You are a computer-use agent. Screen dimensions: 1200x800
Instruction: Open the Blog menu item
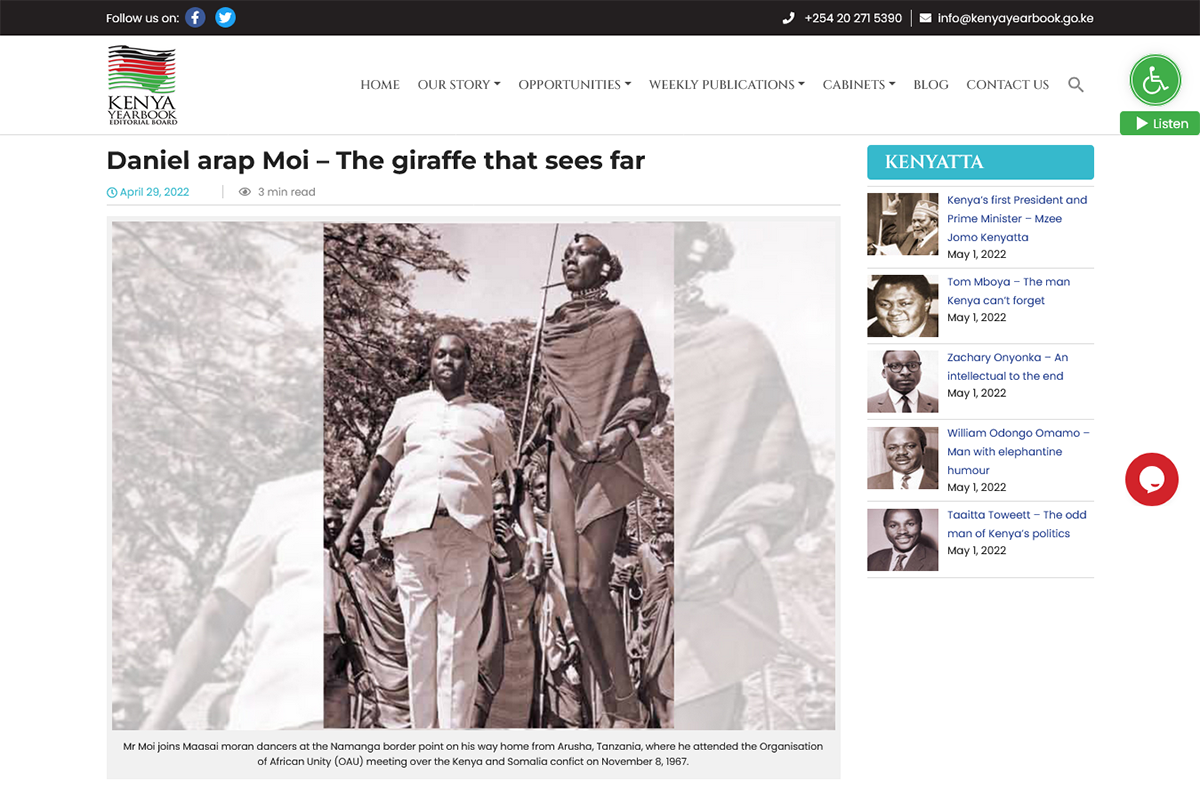[931, 85]
